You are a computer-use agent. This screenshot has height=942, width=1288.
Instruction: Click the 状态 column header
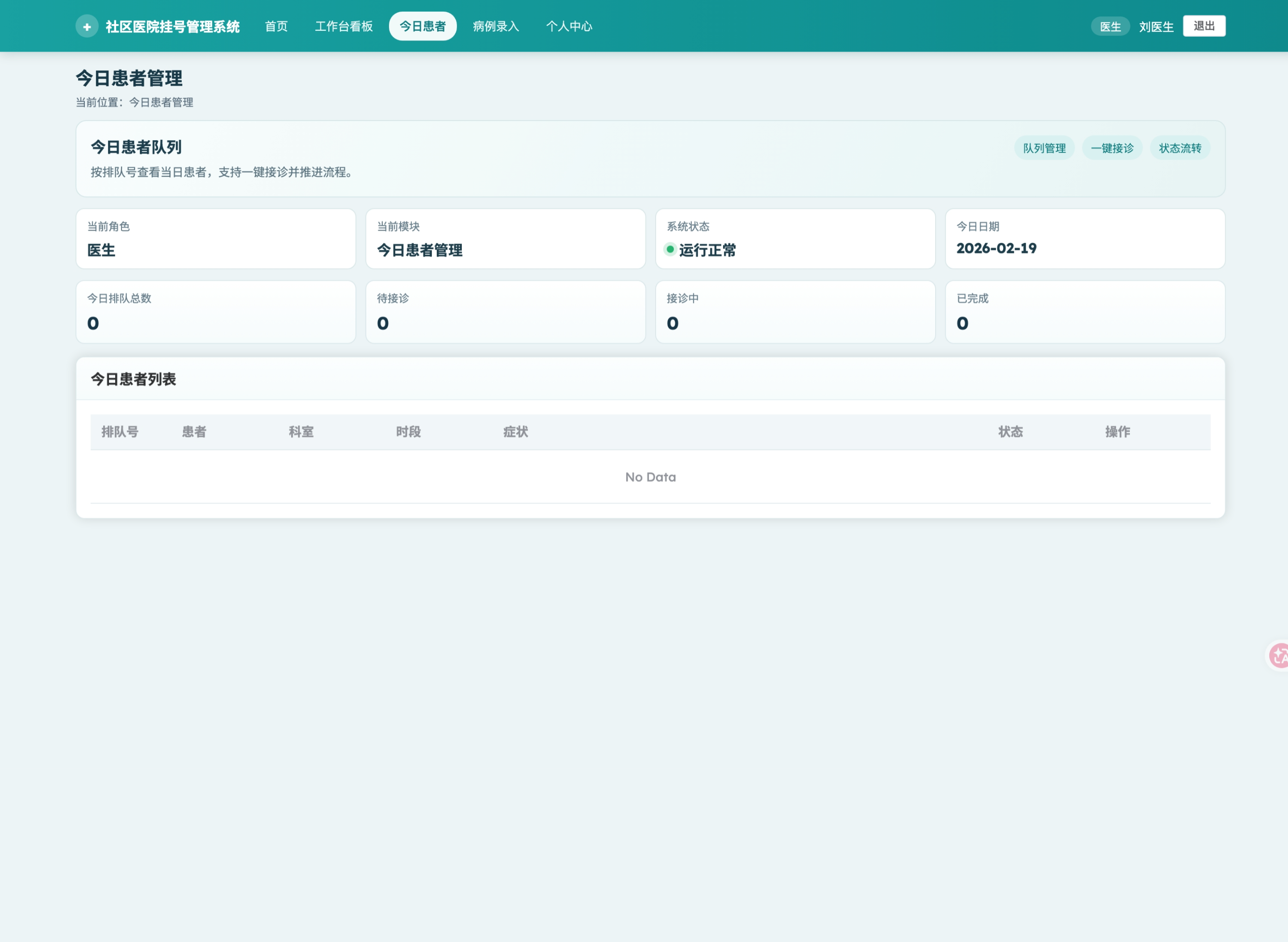click(1010, 432)
